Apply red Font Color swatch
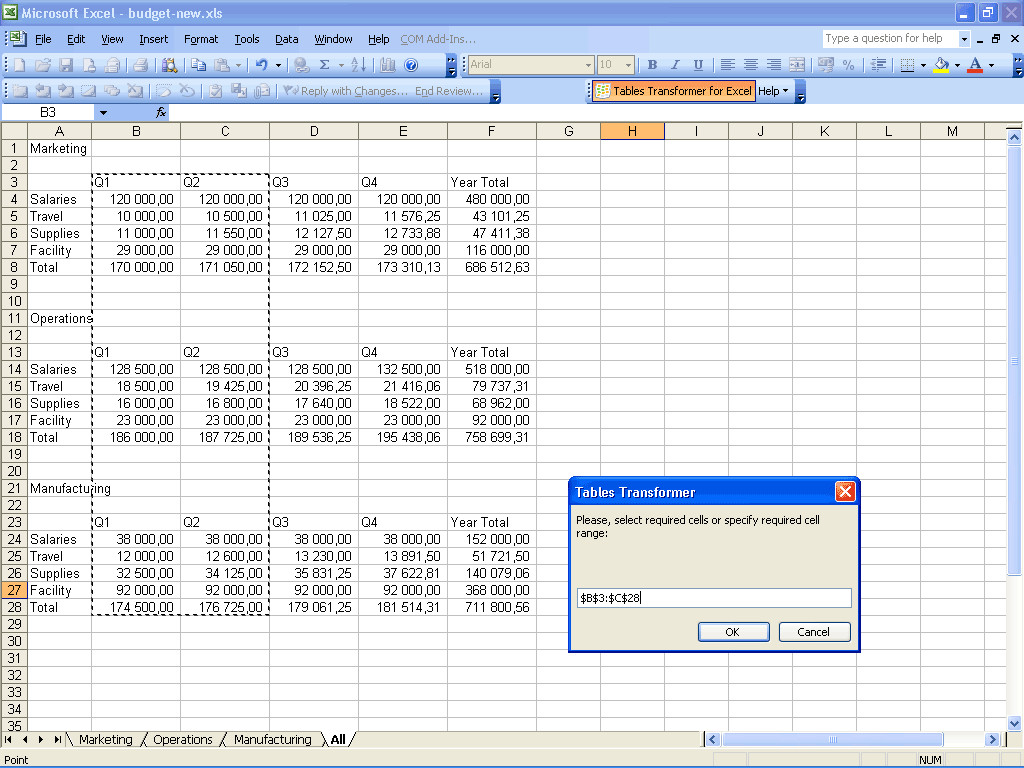The image size is (1024, 768). [975, 65]
